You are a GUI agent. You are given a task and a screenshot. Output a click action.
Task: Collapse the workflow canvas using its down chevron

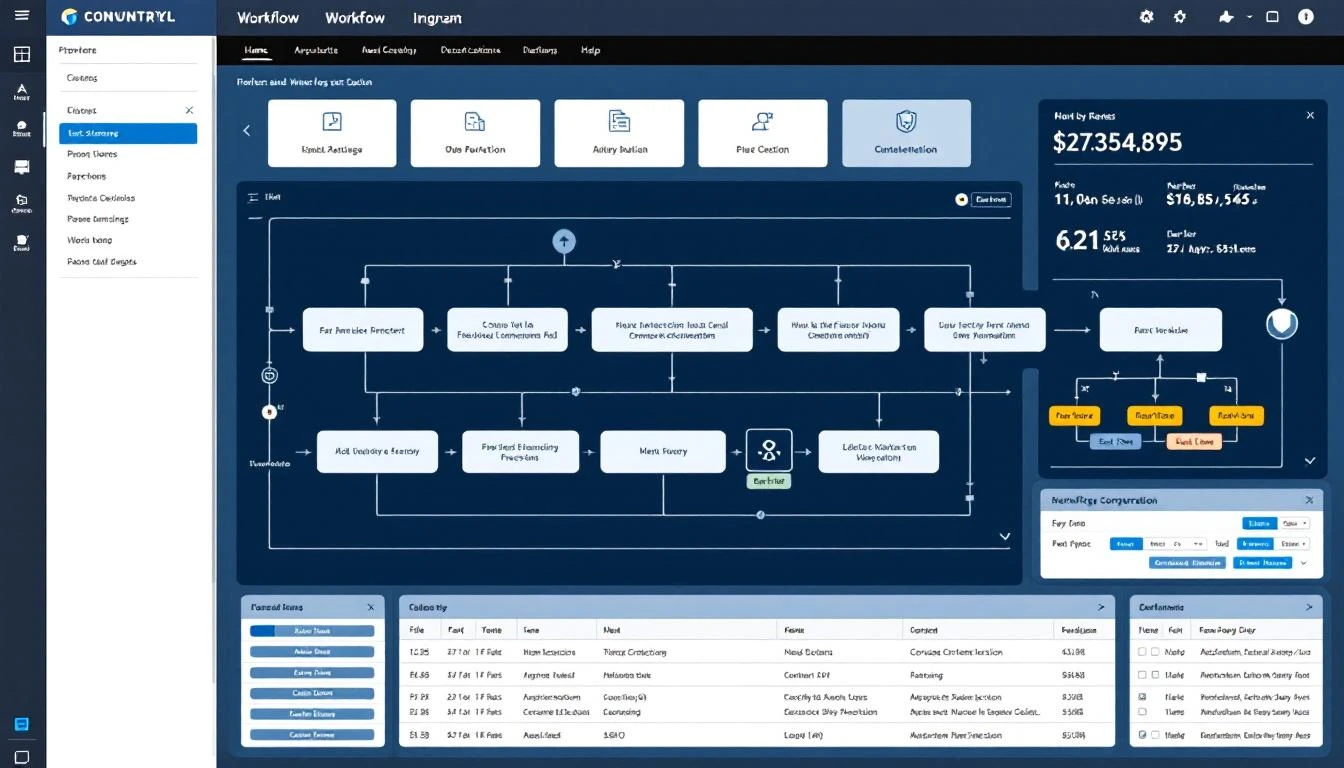[x=1005, y=537]
